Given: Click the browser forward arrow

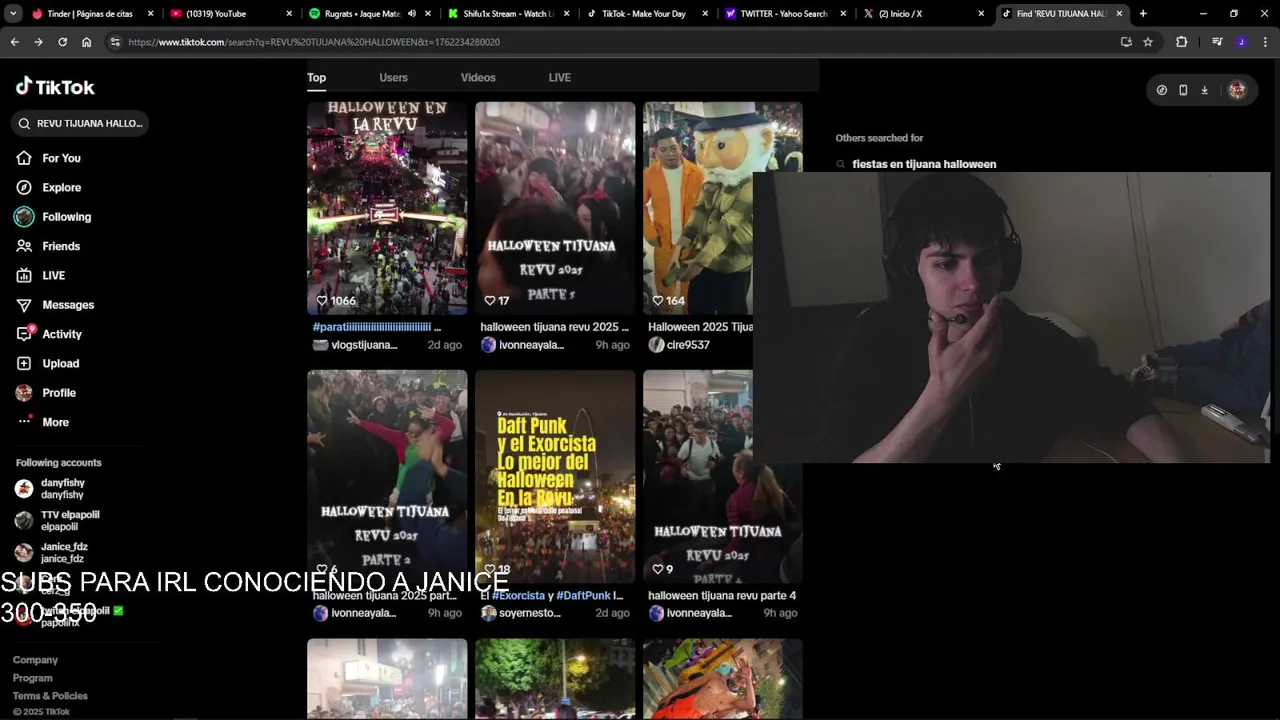Looking at the screenshot, I should pos(38,42).
